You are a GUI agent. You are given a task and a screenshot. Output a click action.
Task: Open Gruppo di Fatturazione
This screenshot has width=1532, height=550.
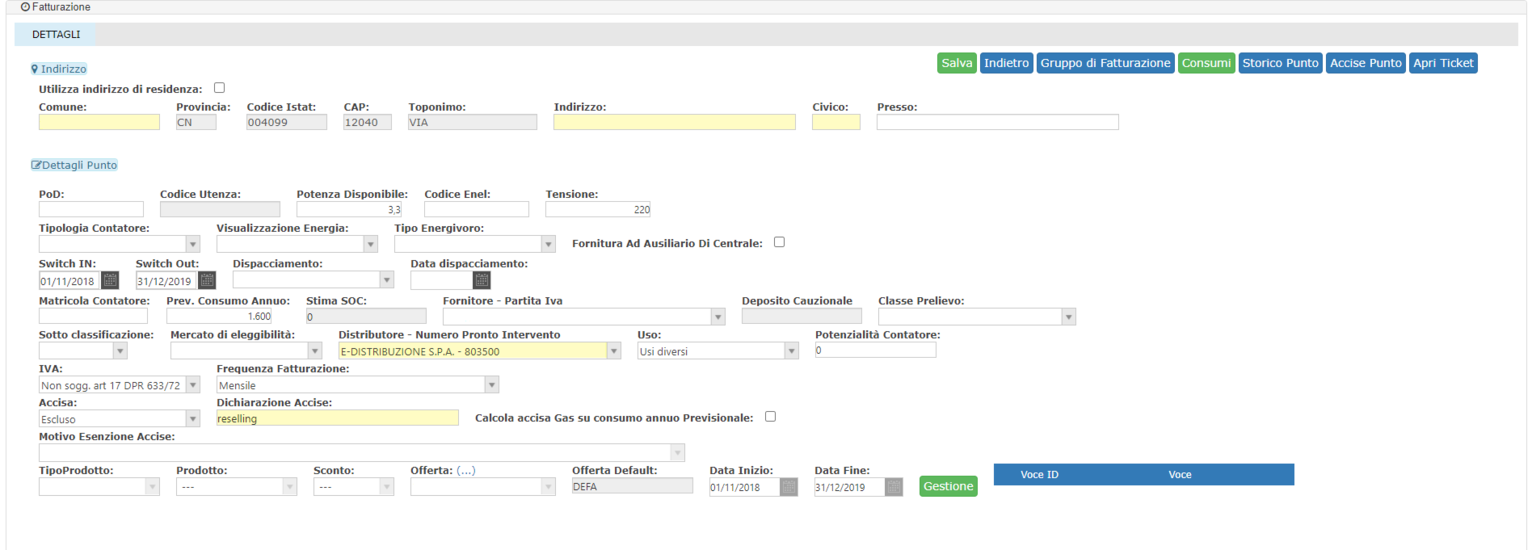coord(1105,63)
